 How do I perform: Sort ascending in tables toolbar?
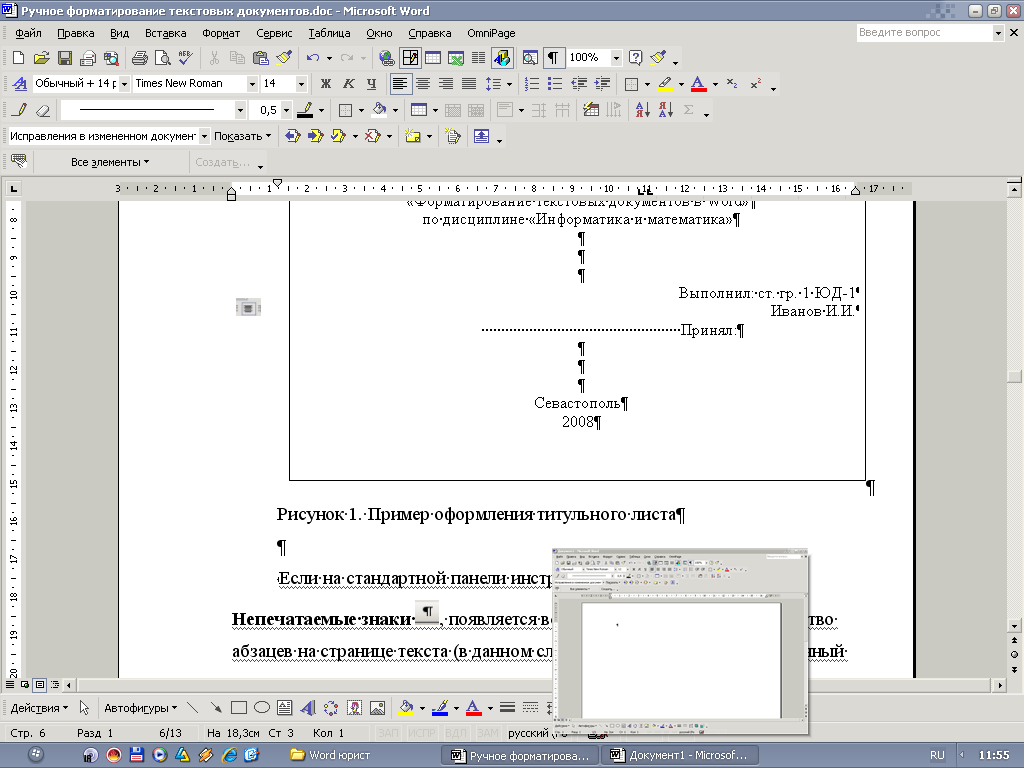tap(643, 110)
